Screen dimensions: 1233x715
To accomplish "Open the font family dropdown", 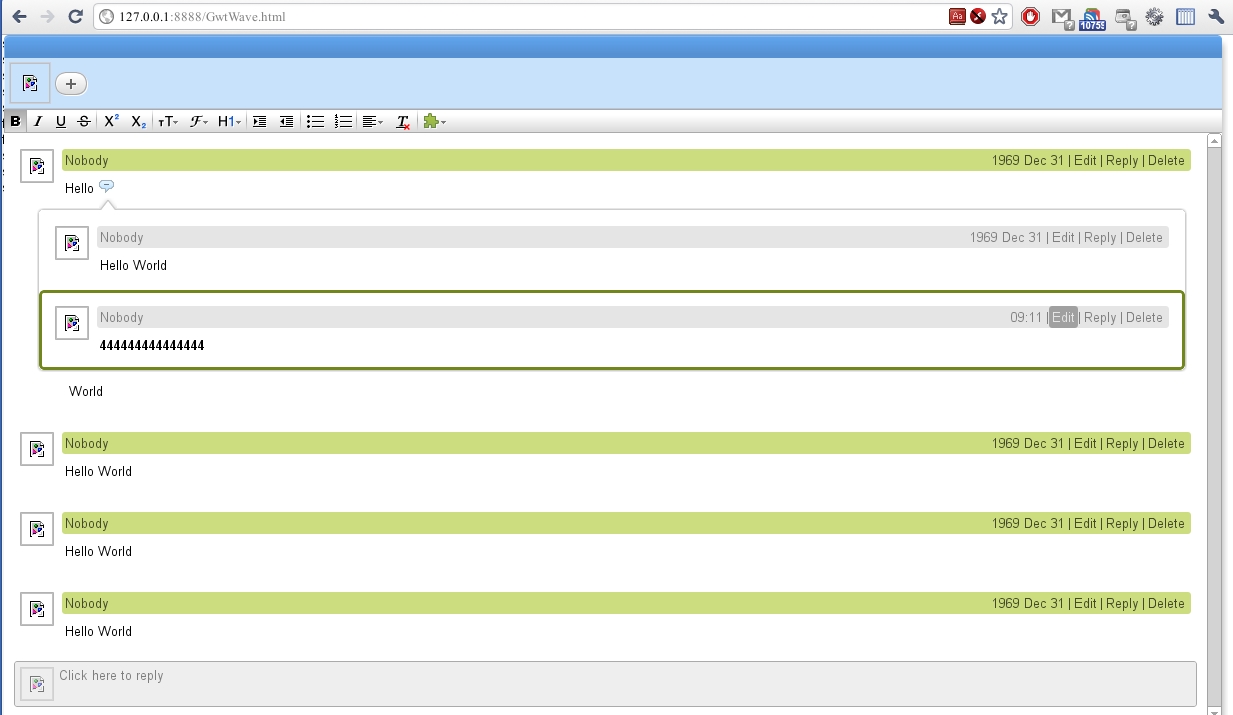I will 198,121.
